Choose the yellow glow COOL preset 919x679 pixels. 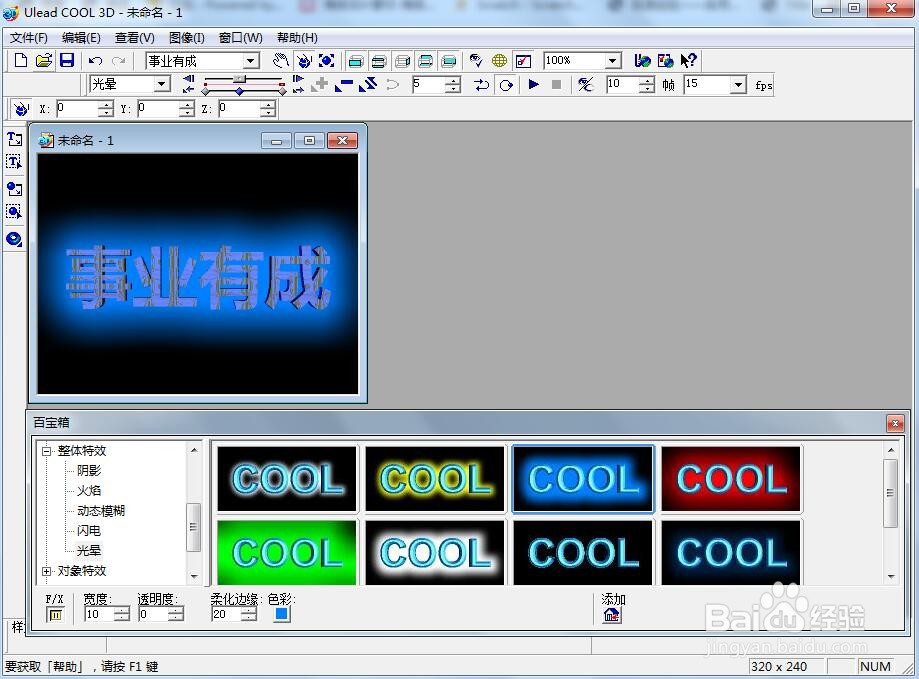coord(435,479)
